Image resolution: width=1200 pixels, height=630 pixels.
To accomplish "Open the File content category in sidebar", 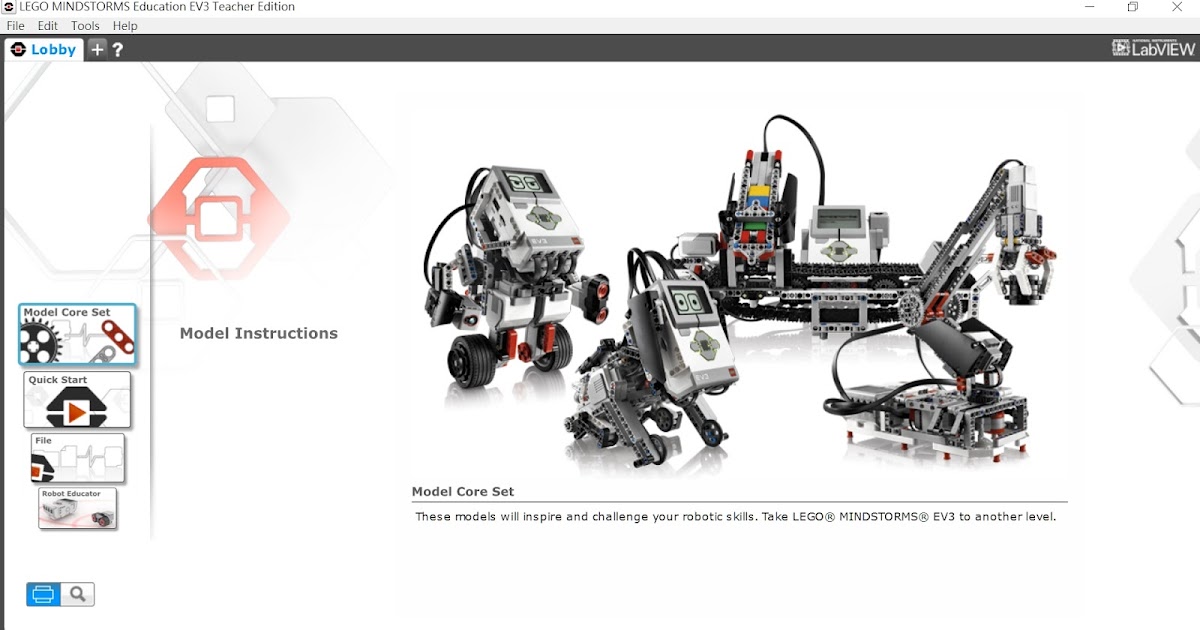I will [77, 457].
